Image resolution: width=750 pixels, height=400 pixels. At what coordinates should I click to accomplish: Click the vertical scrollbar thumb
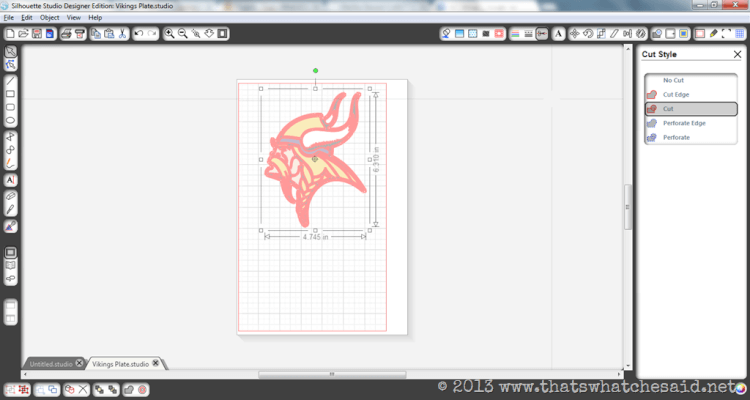tap(628, 207)
